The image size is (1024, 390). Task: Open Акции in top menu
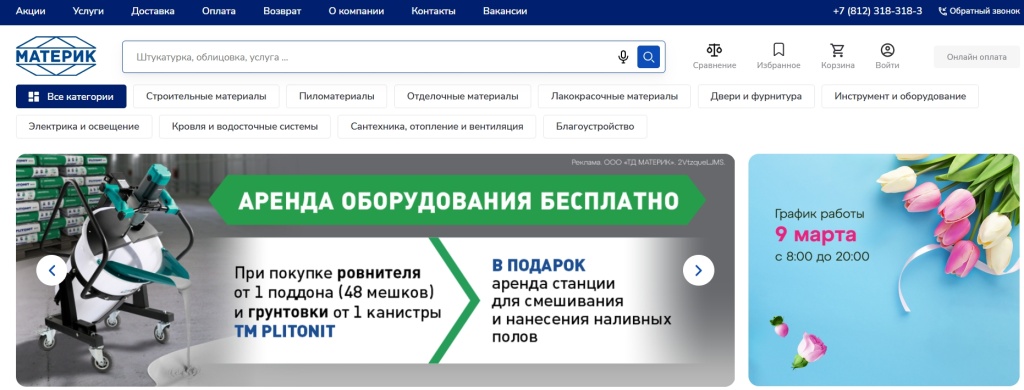point(30,11)
